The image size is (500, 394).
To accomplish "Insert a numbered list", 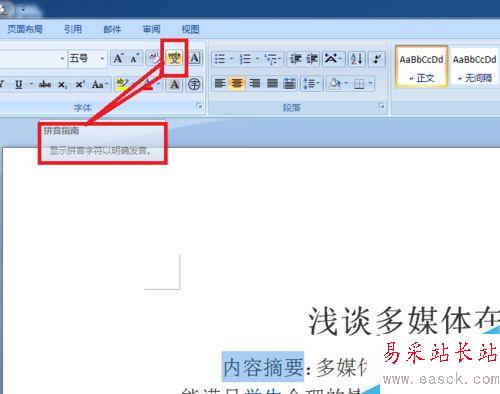I will click(246, 59).
